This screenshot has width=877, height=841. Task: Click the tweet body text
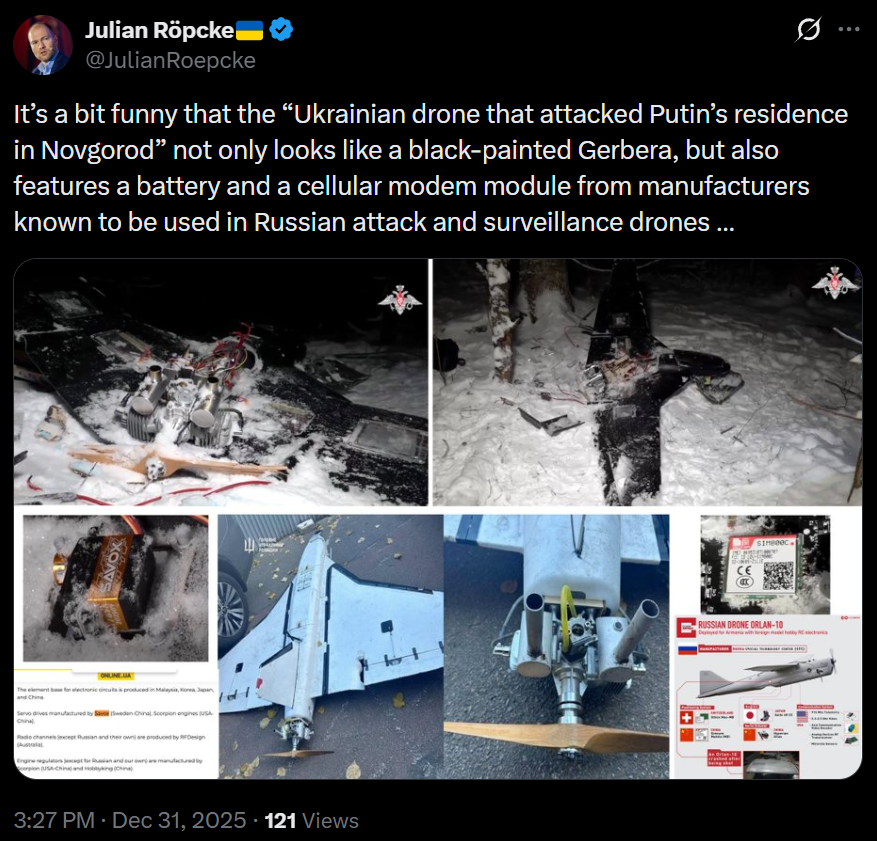coord(431,168)
